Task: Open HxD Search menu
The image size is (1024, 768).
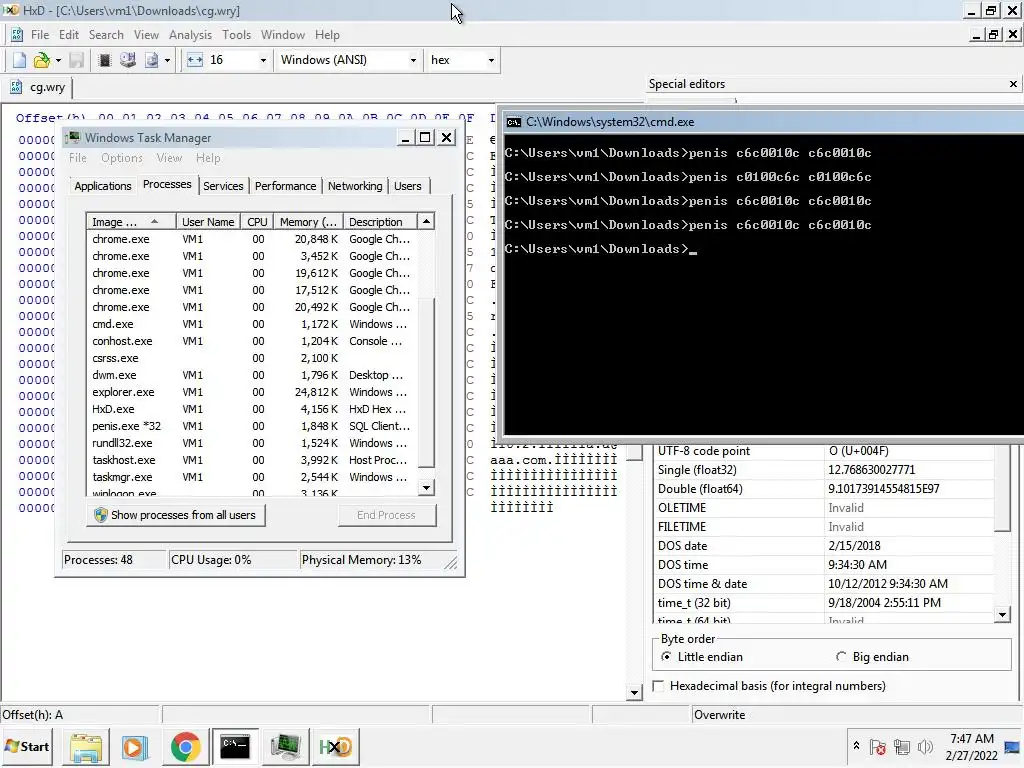Action: coord(106,35)
